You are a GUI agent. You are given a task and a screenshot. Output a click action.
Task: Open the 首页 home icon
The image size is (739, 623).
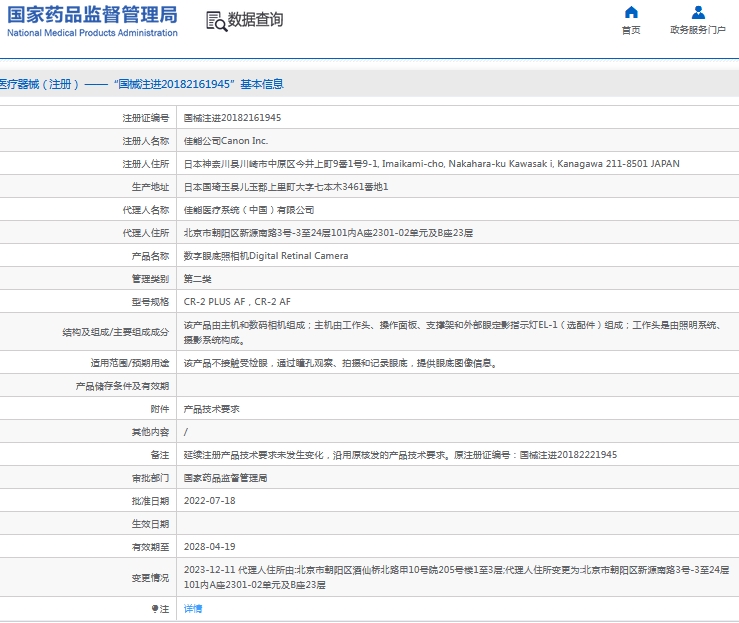(x=631, y=12)
